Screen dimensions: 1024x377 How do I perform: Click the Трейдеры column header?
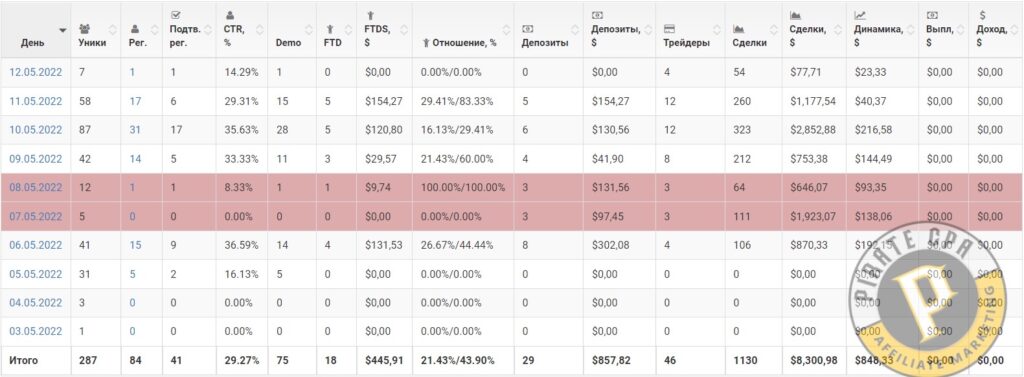click(686, 43)
